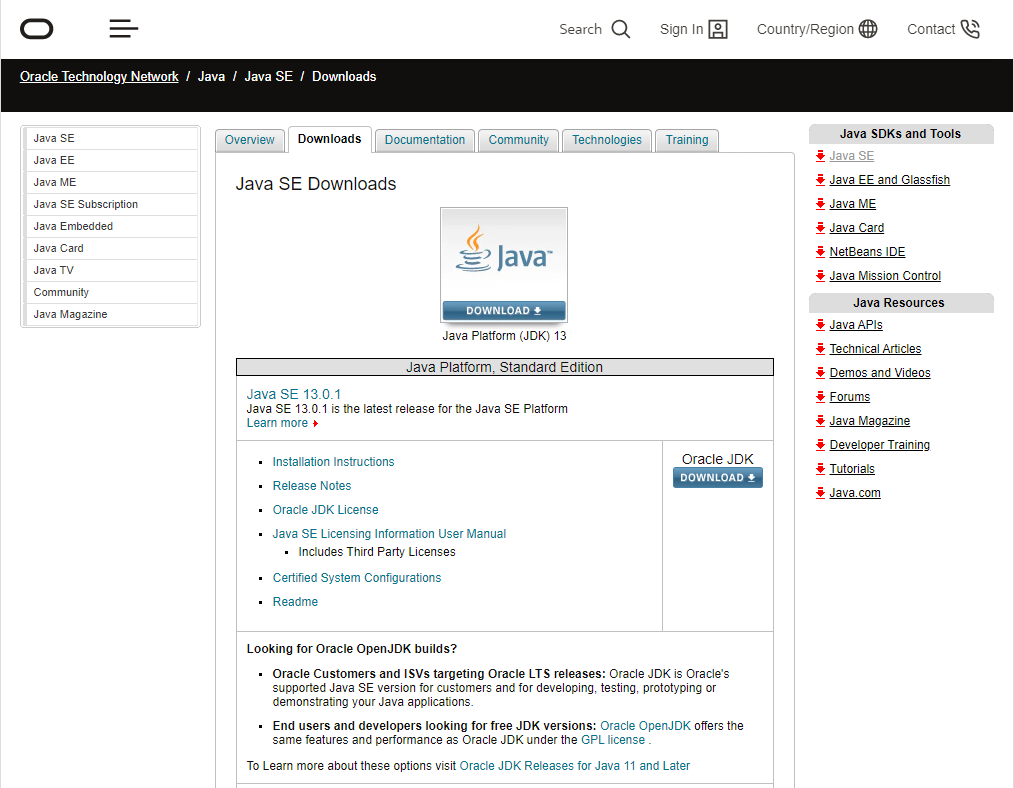The image size is (1014, 788).
Task: Open the Documentation tab
Action: coord(425,140)
